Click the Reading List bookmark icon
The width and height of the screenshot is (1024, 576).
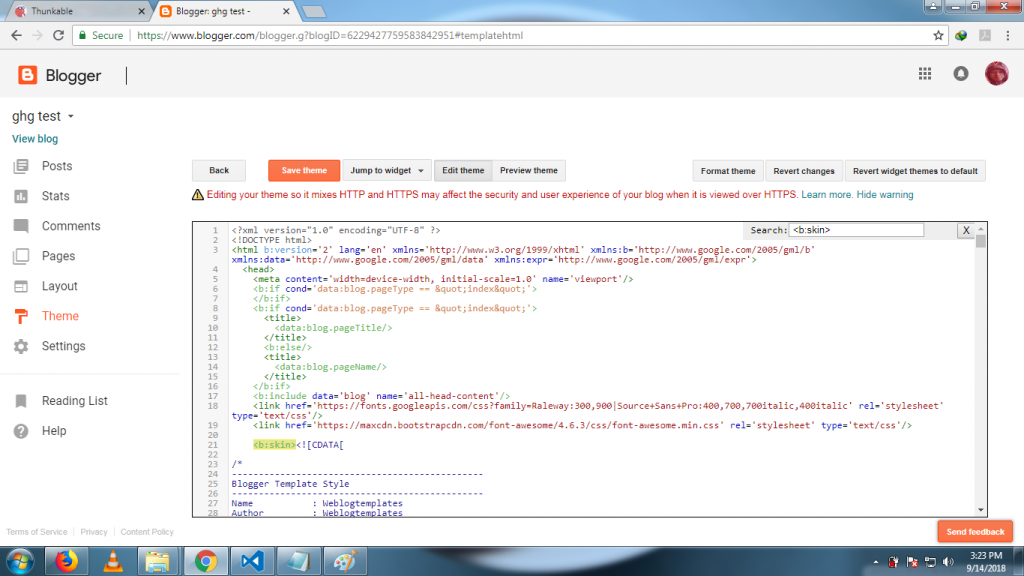(21, 401)
